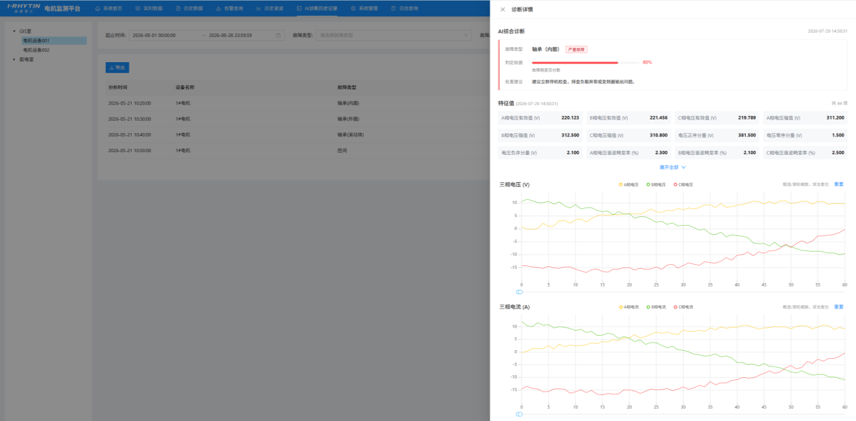
Task: Select 电机设备001 in device tree
Action: [54, 40]
